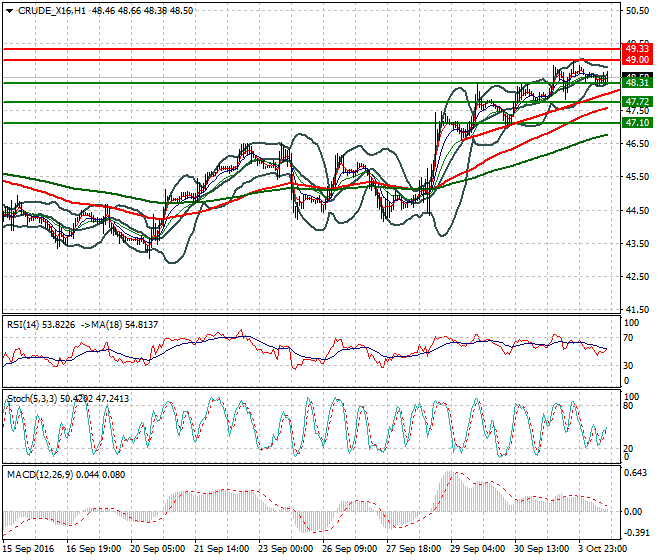
Task: Click the MACD(12,26,9) indicator label
Action: point(40,475)
